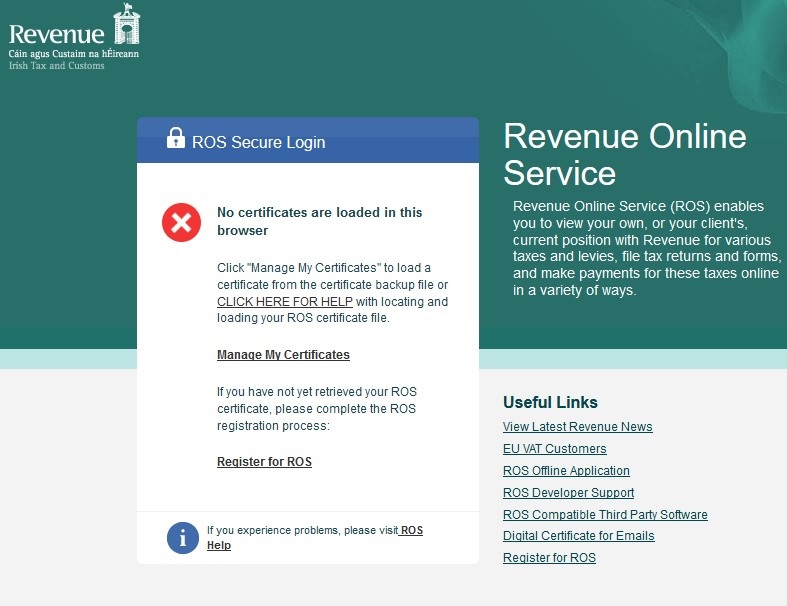The width and height of the screenshot is (787, 606).
Task: Click the Revenue Online Service (ROS) enables description paragraph
Action: [646, 248]
